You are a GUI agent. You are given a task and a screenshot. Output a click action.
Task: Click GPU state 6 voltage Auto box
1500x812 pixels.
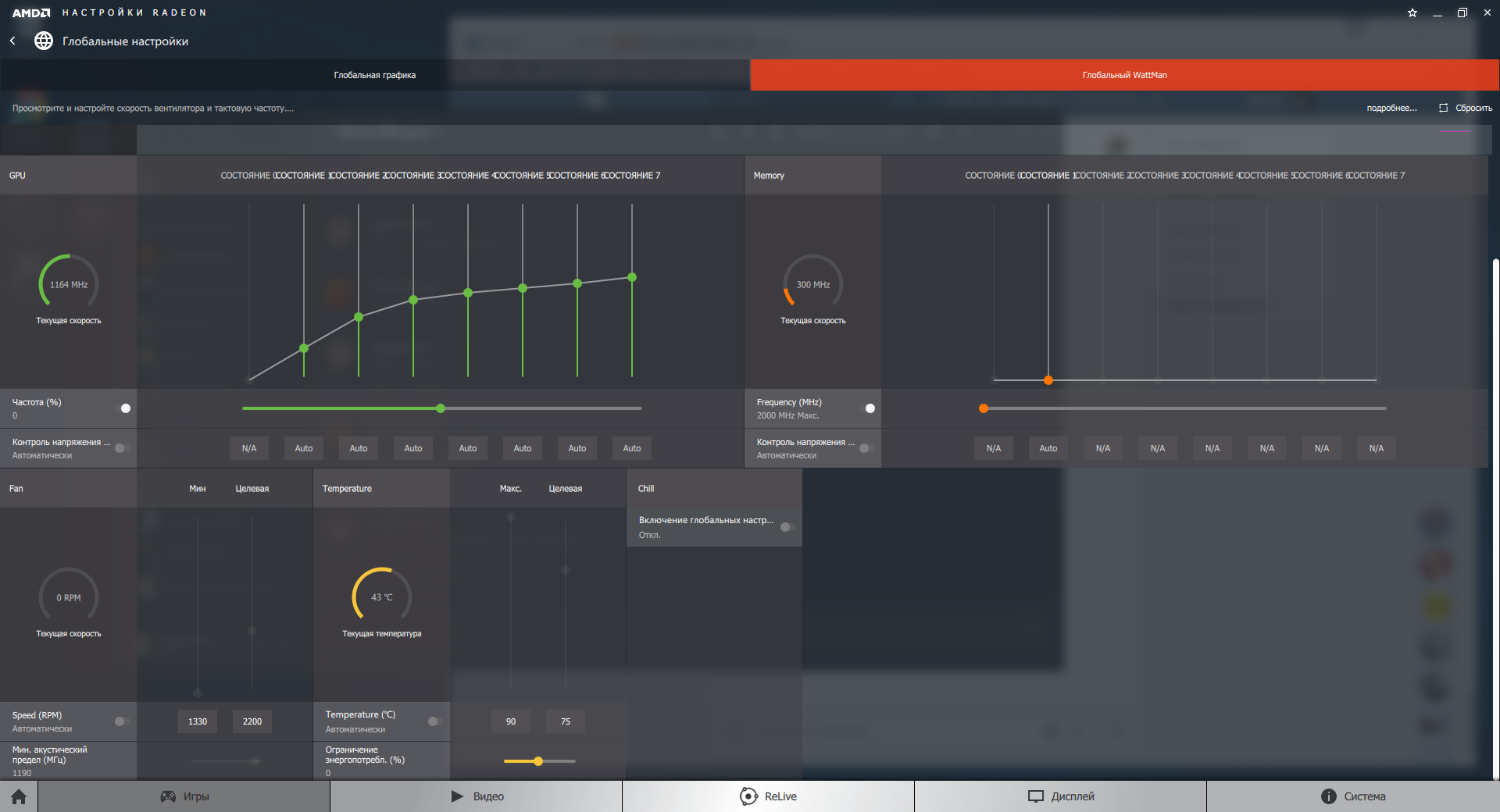tap(577, 448)
